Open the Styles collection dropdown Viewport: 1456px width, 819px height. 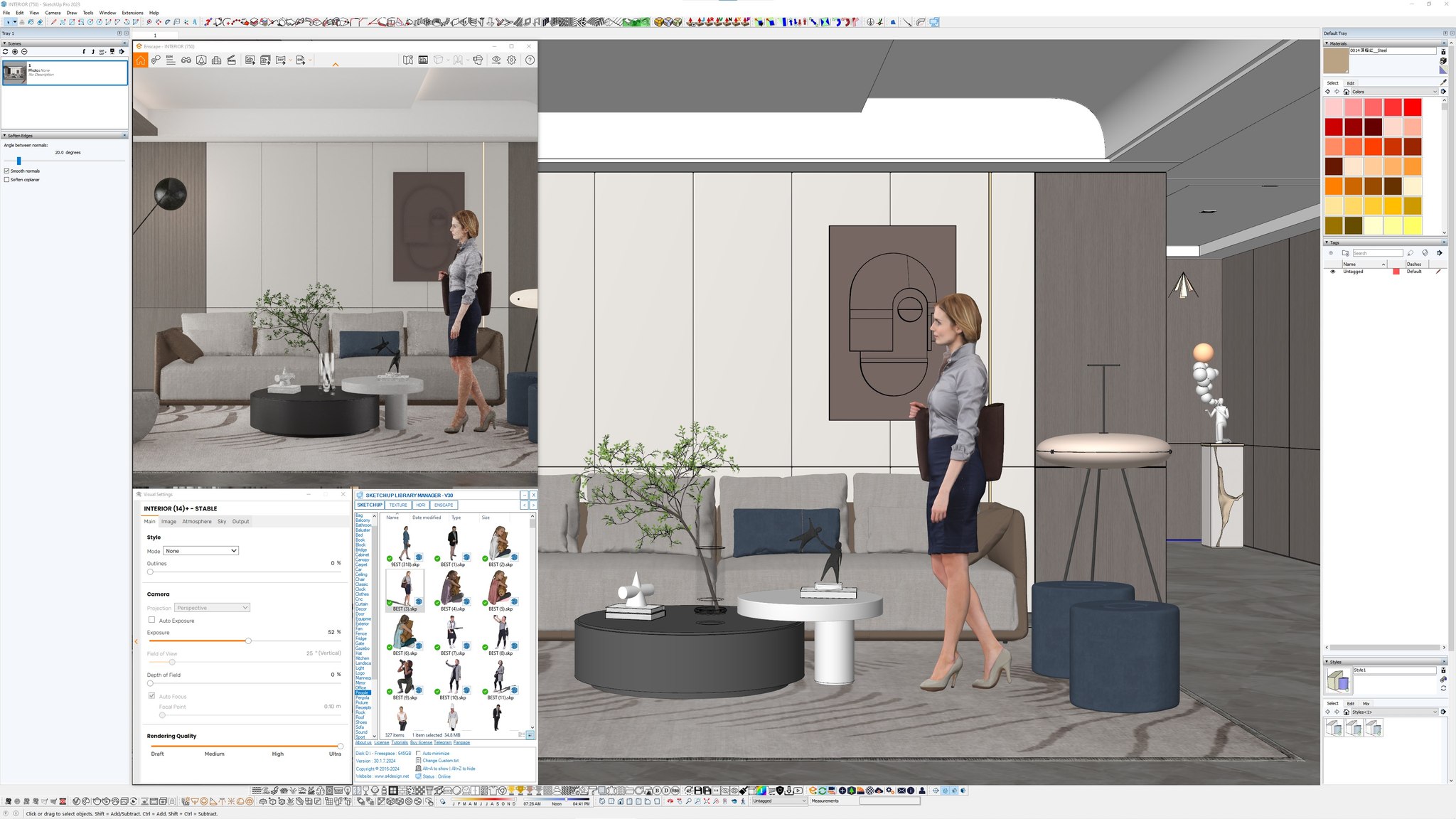[x=1394, y=712]
